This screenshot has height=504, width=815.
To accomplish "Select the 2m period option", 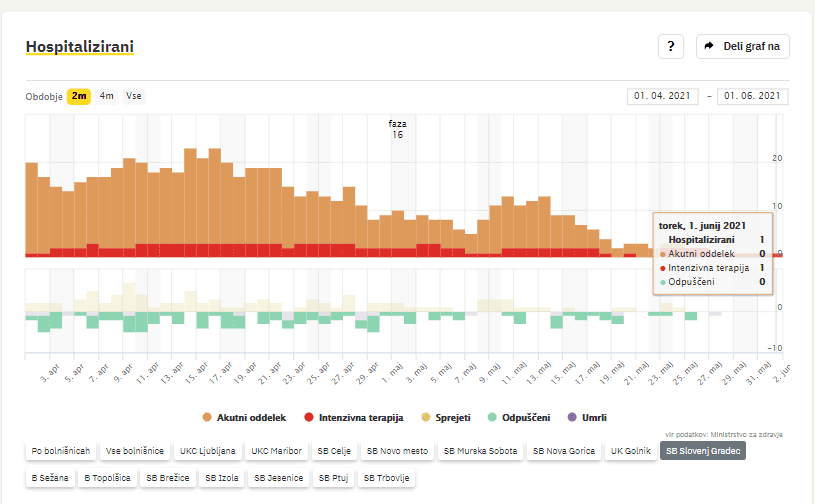I will point(78,96).
